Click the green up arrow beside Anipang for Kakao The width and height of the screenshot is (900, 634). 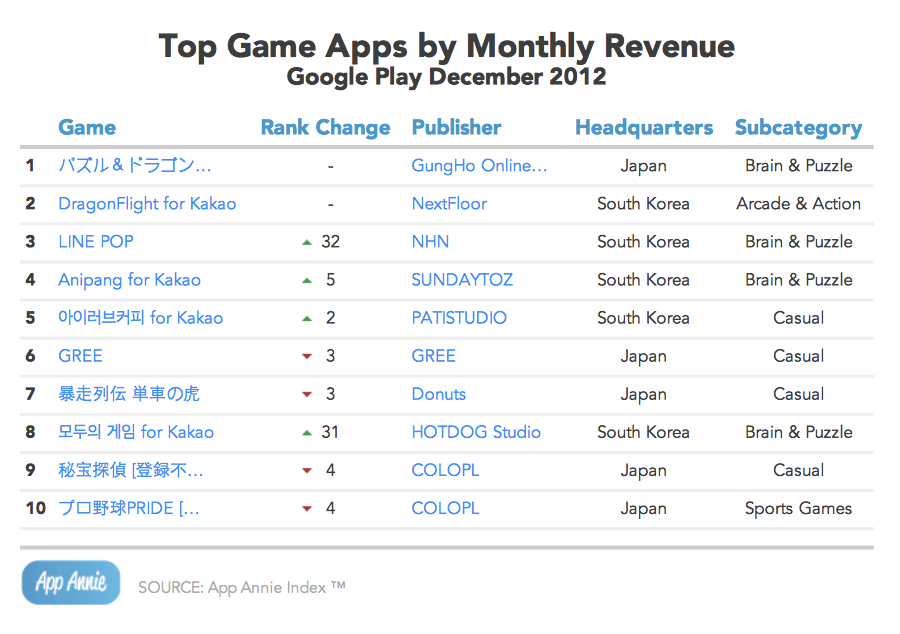[307, 281]
